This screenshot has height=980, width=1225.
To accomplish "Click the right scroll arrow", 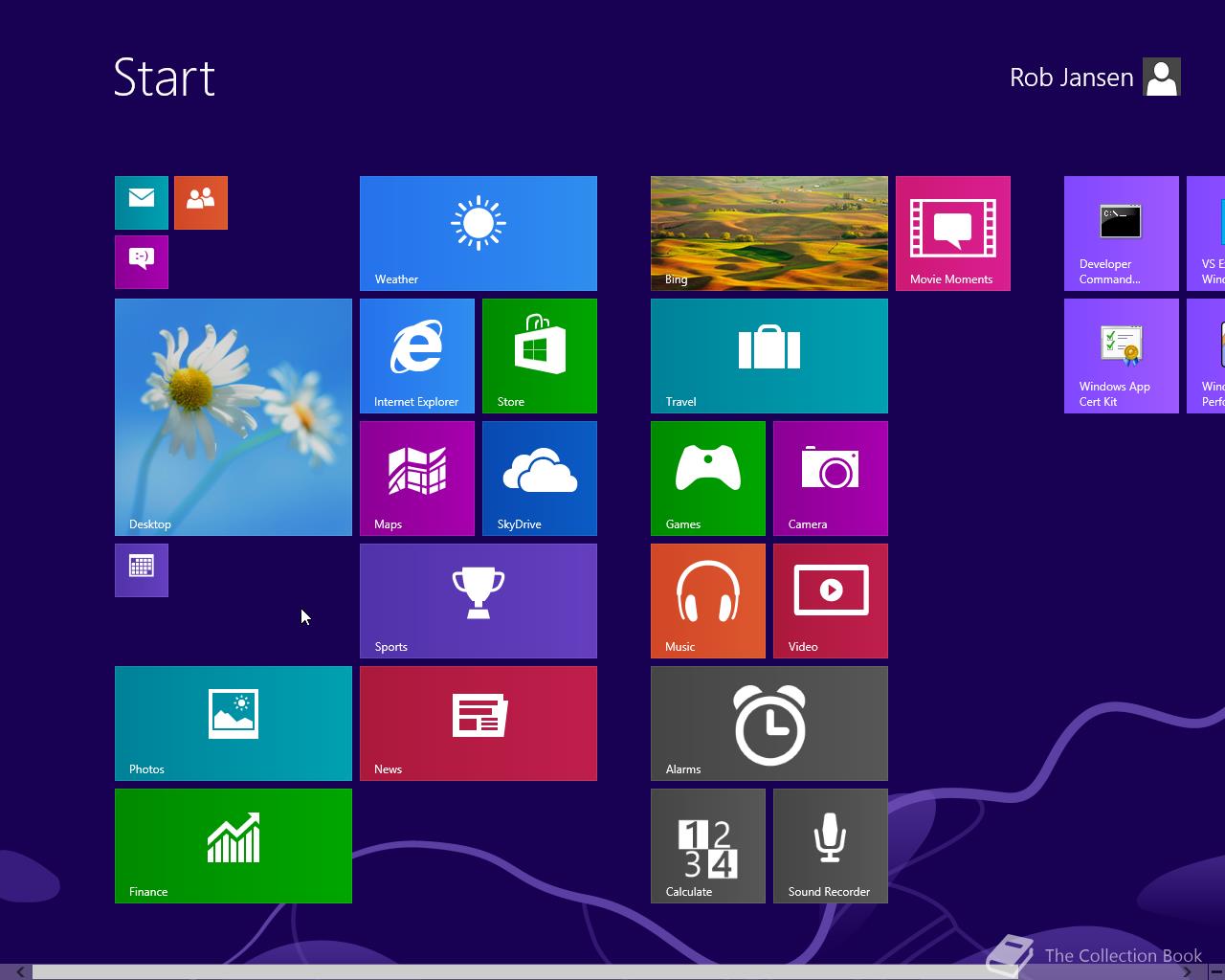I will [1187, 971].
